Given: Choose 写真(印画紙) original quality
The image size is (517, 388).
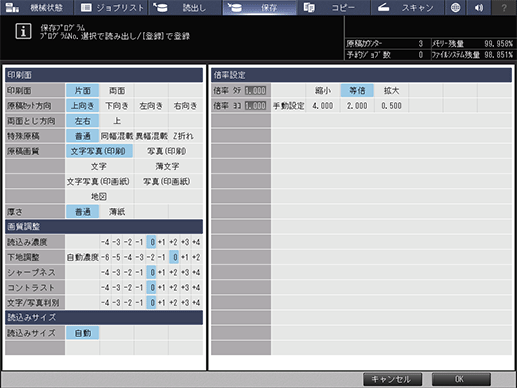Looking at the screenshot, I should pos(168,181).
